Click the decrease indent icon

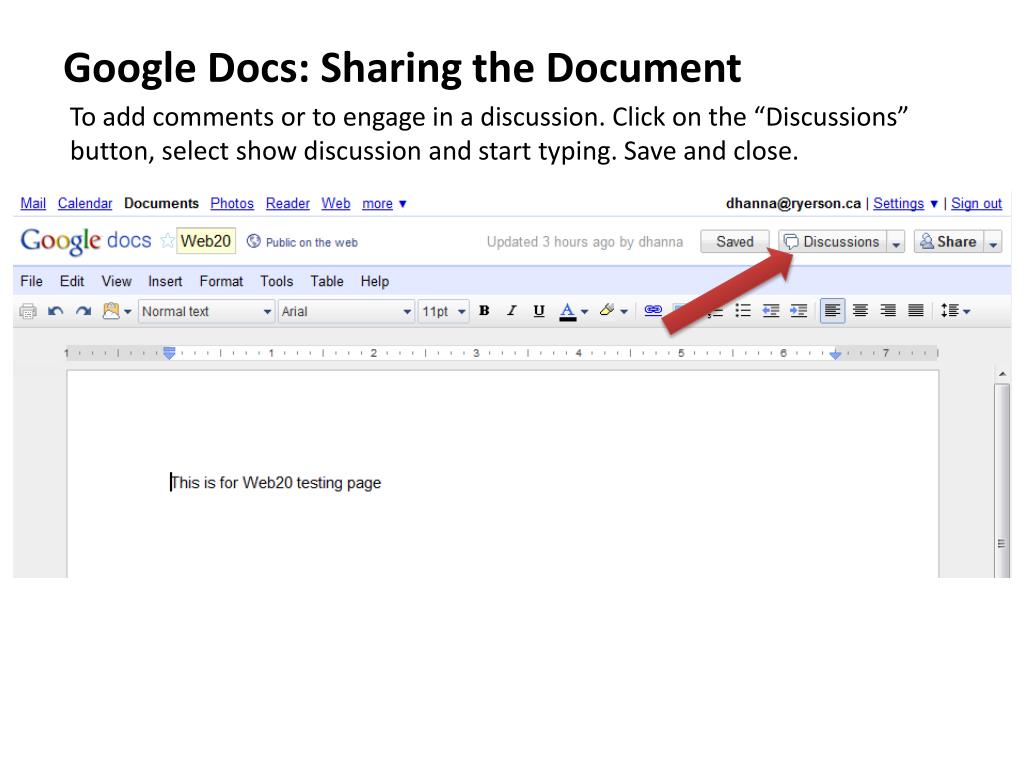click(x=771, y=311)
